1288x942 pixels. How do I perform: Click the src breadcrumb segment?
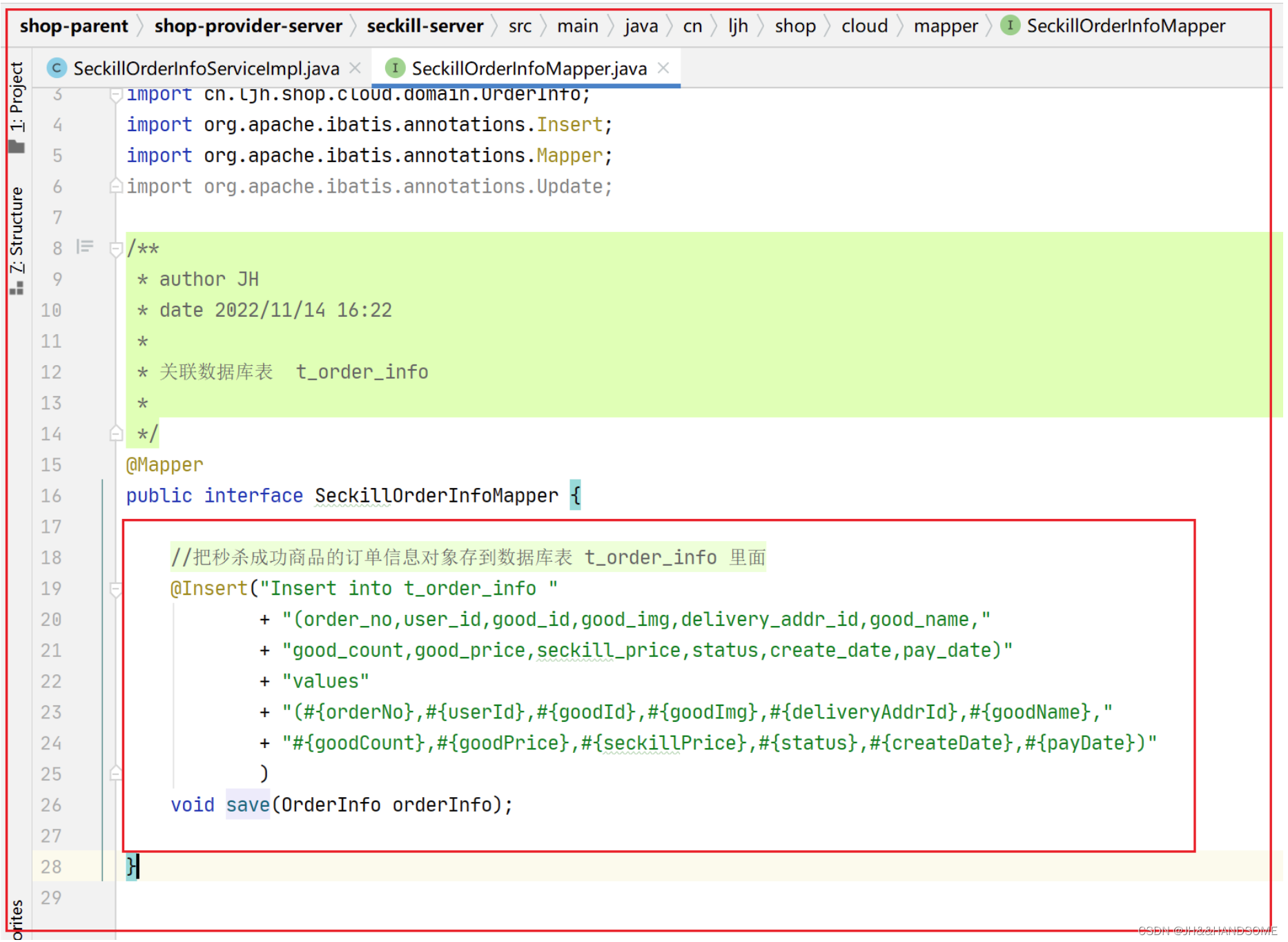click(x=520, y=26)
